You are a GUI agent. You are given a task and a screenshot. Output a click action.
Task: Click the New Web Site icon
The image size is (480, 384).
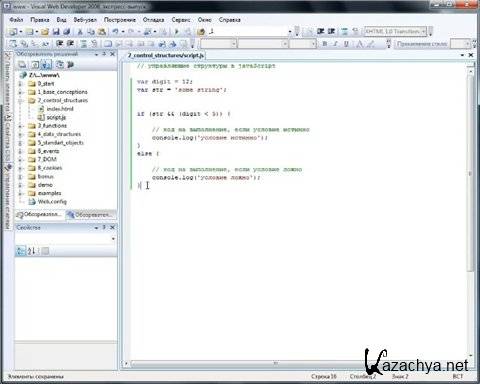pyautogui.click(x=13, y=32)
